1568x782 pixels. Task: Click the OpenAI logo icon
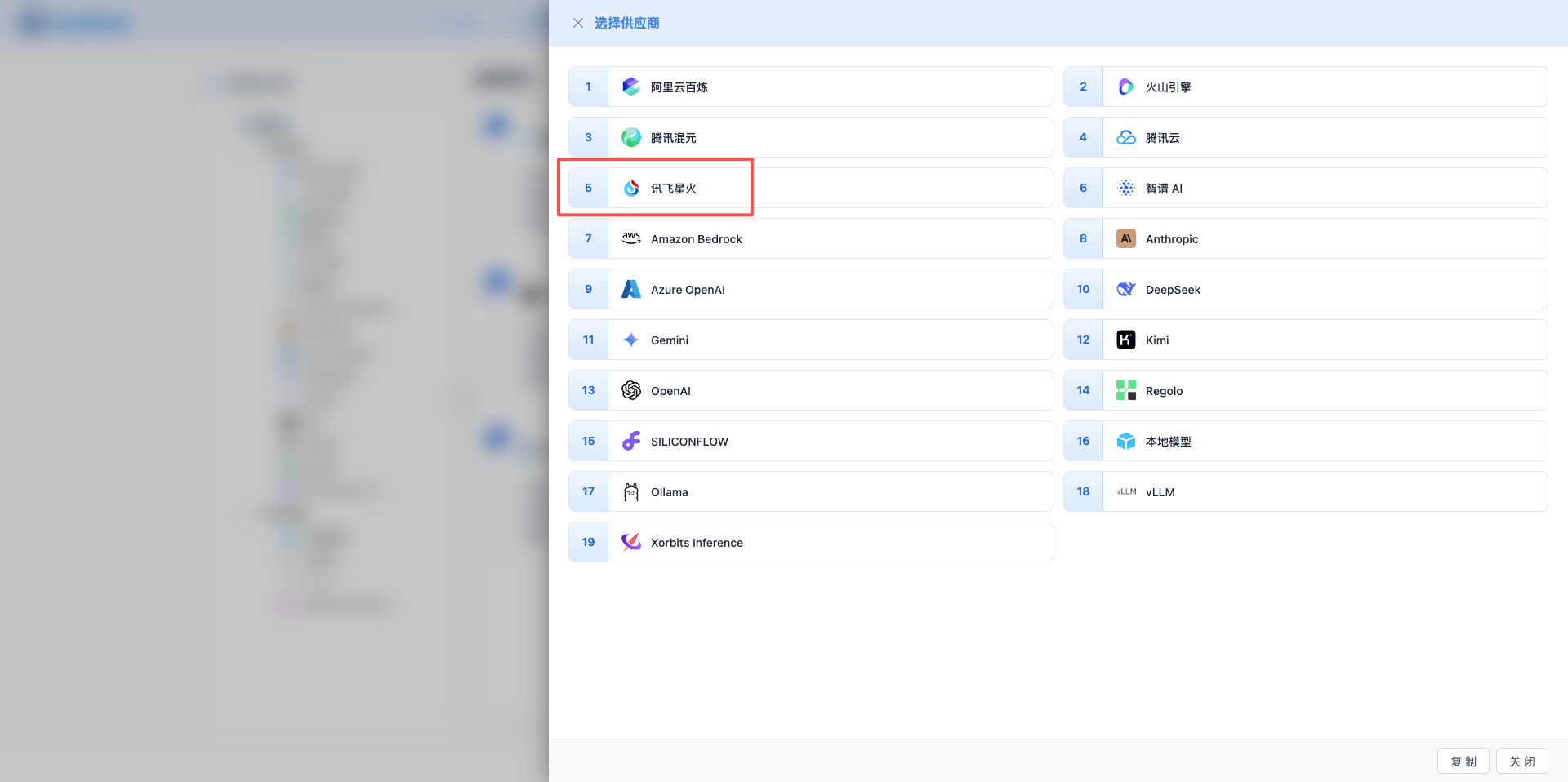630,390
